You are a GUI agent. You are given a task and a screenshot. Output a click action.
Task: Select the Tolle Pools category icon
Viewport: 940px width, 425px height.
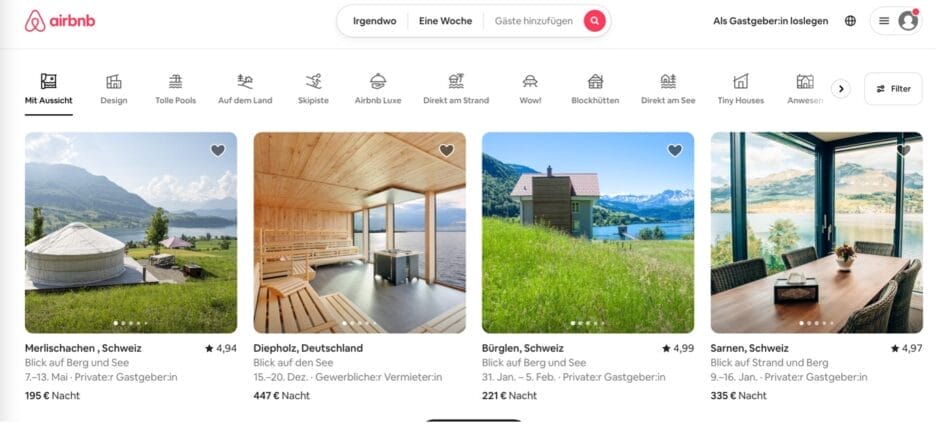175,81
